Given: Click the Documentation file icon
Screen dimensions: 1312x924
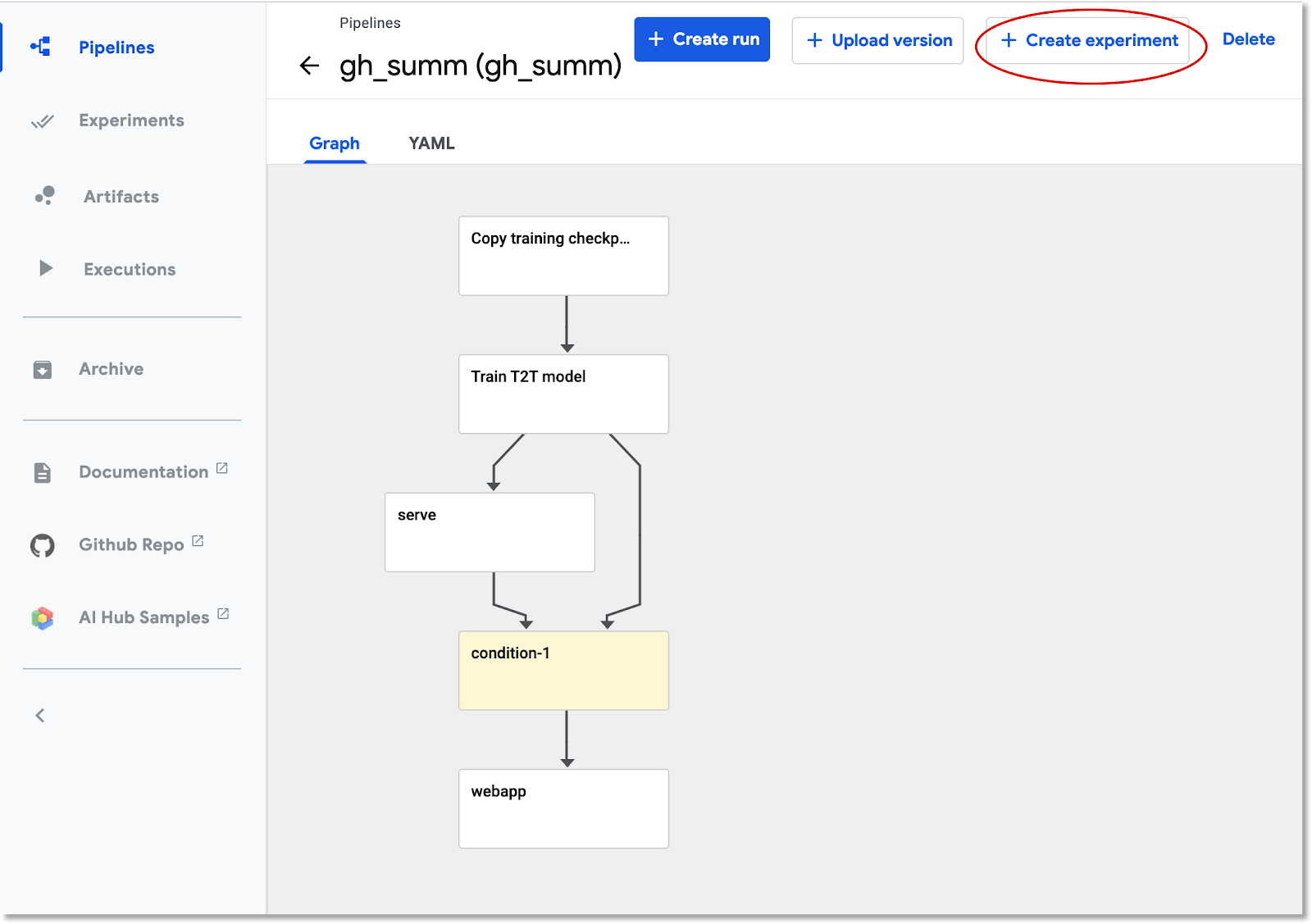Looking at the screenshot, I should click(43, 473).
